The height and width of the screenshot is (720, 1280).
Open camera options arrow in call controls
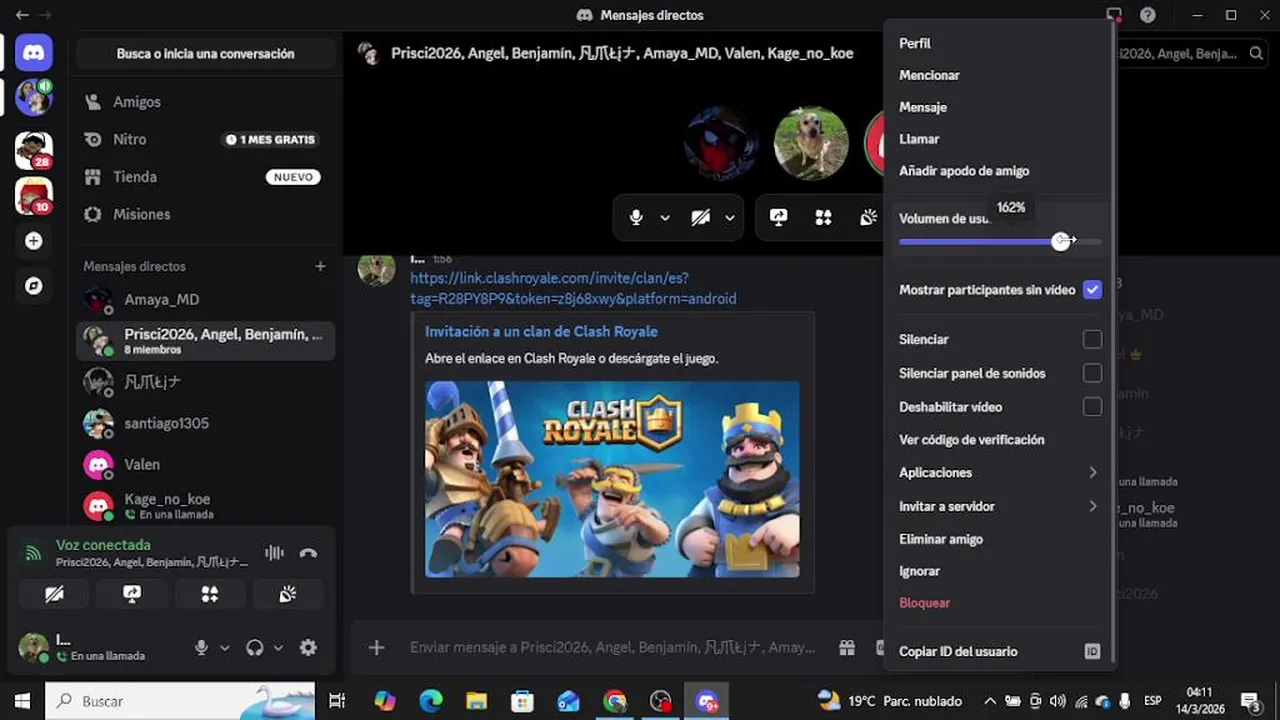click(x=730, y=218)
